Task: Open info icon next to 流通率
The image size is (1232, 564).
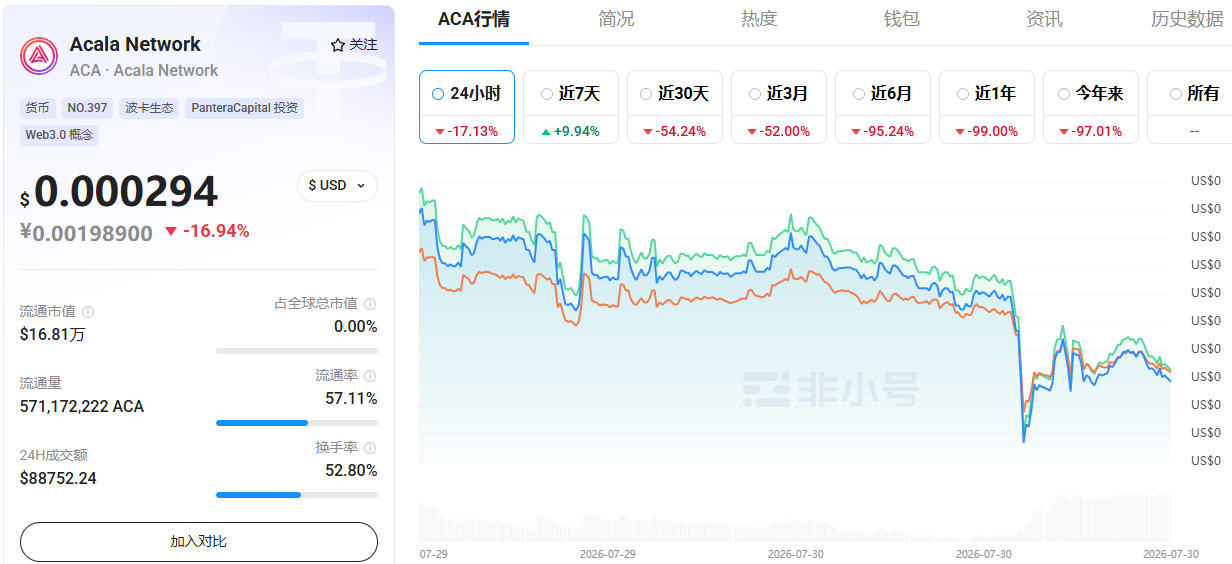Action: 370,376
